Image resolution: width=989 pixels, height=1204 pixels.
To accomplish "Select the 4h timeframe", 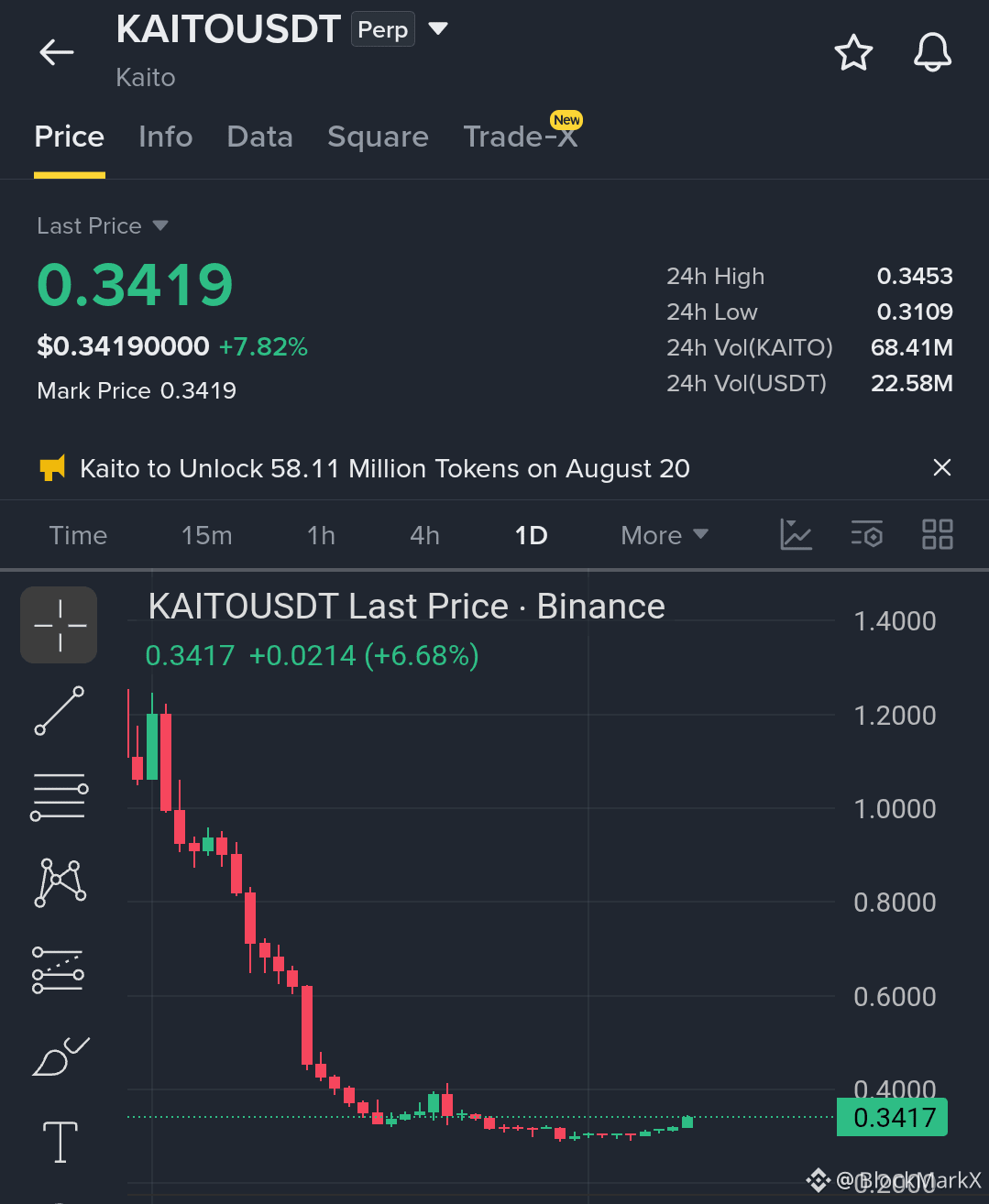I will tap(424, 535).
